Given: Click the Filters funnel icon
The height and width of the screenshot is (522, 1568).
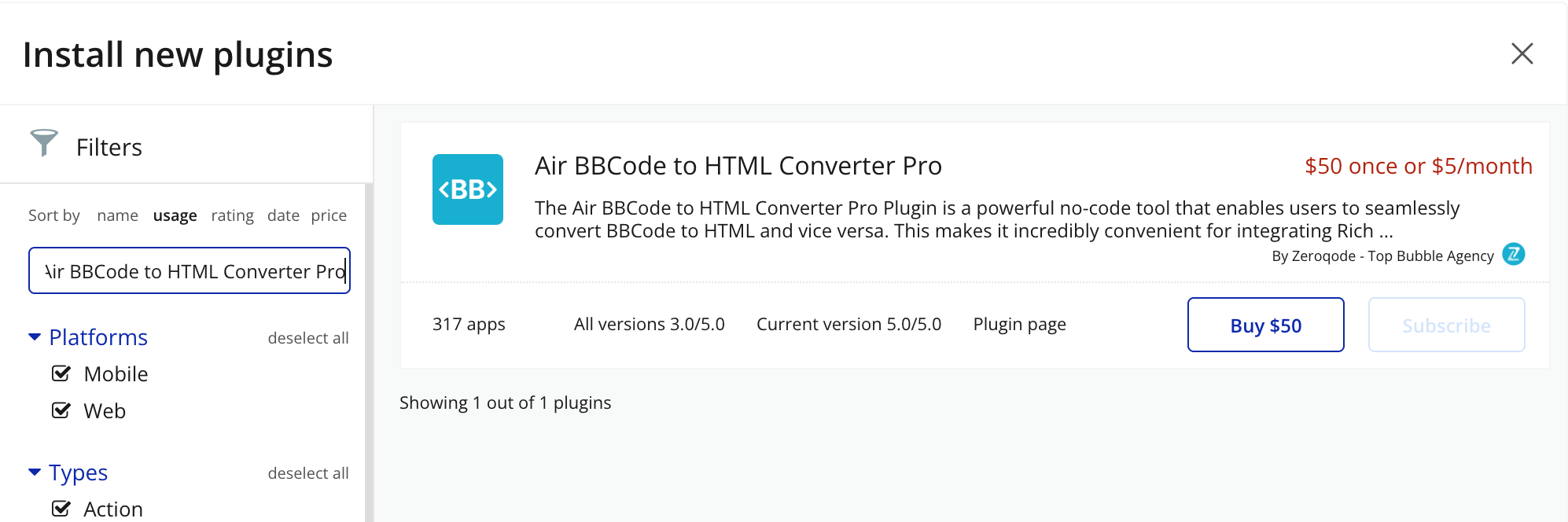Looking at the screenshot, I should 44,142.
